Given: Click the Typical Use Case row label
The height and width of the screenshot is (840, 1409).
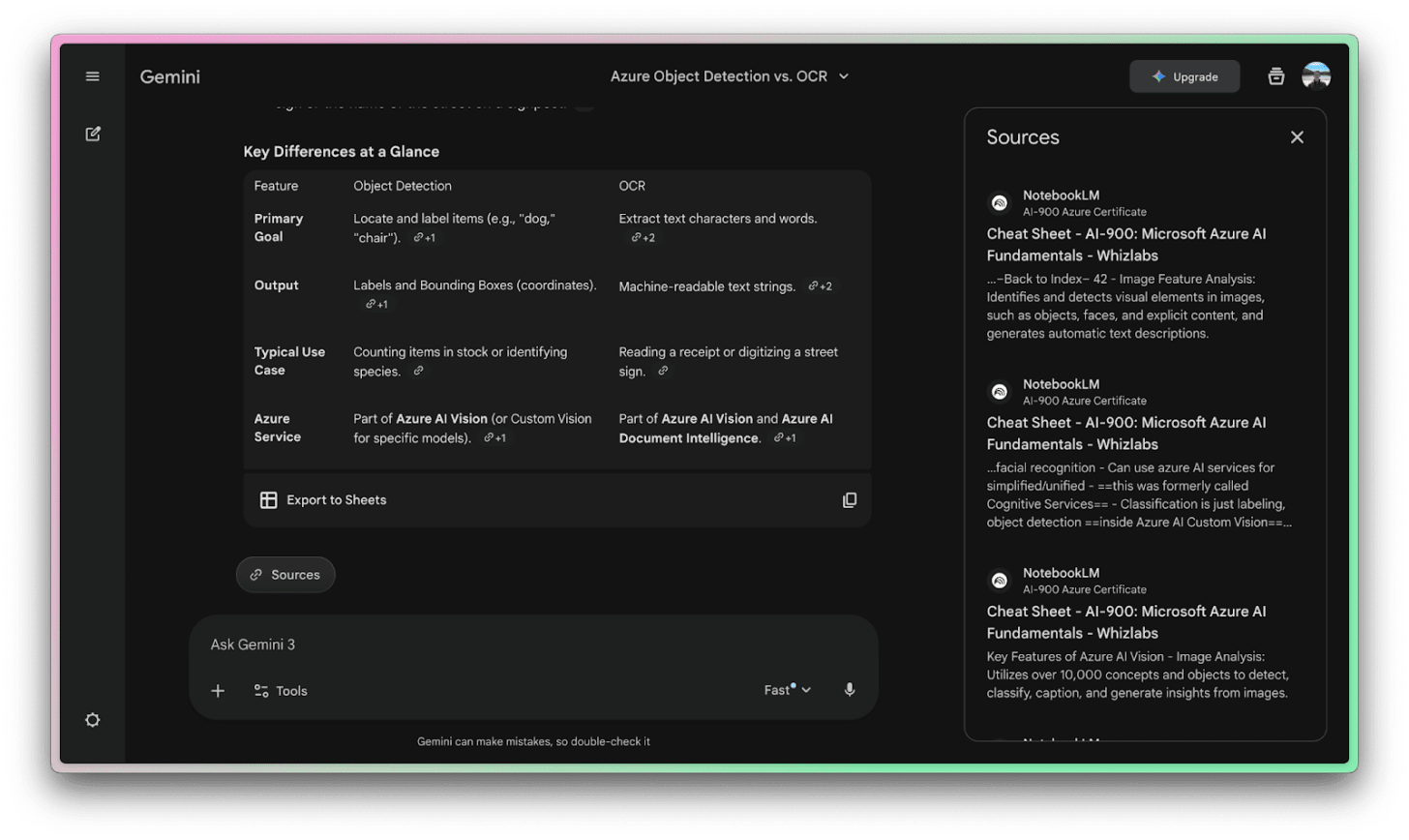Looking at the screenshot, I should point(289,361).
